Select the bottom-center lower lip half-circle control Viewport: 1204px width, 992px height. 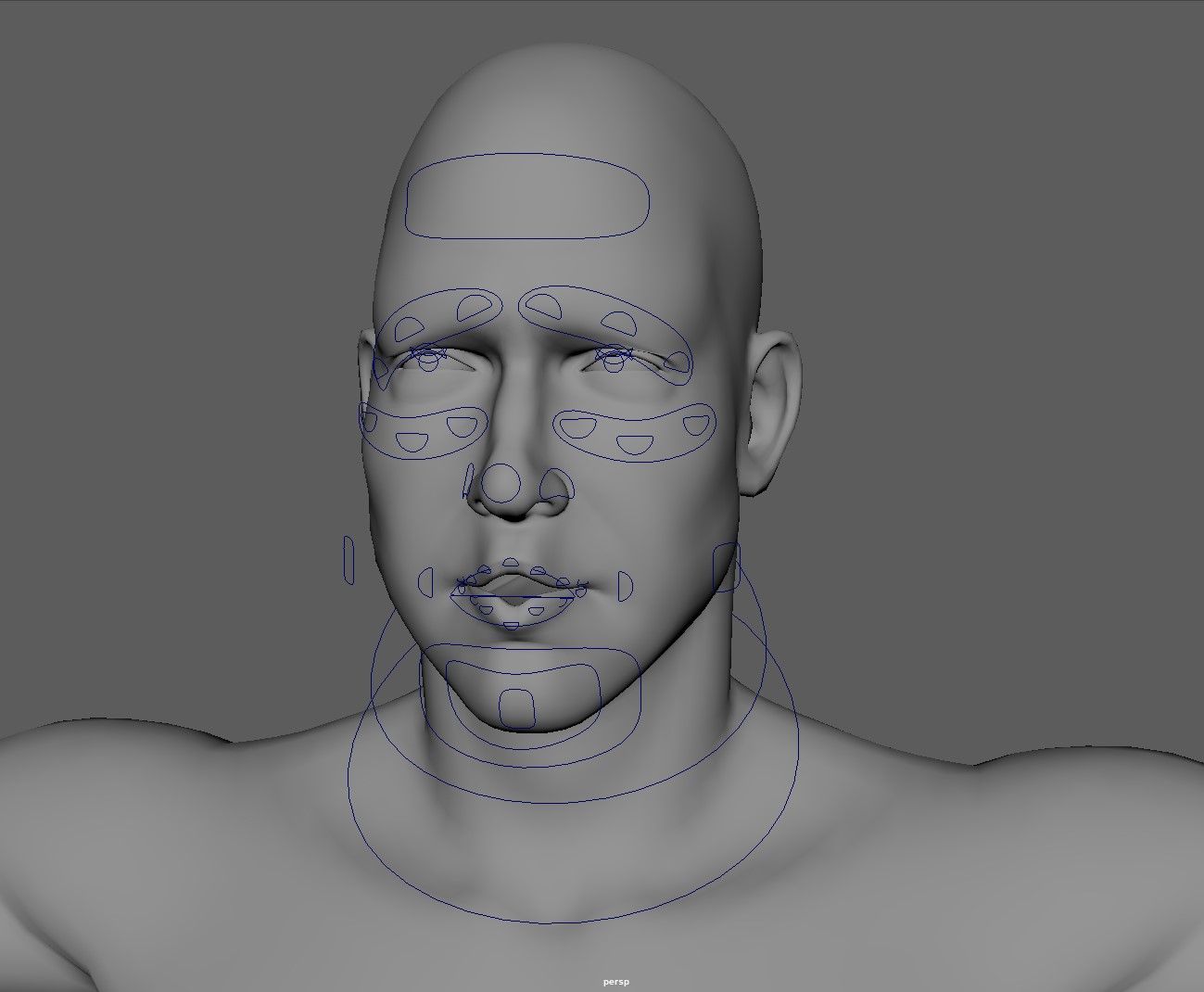[512, 626]
